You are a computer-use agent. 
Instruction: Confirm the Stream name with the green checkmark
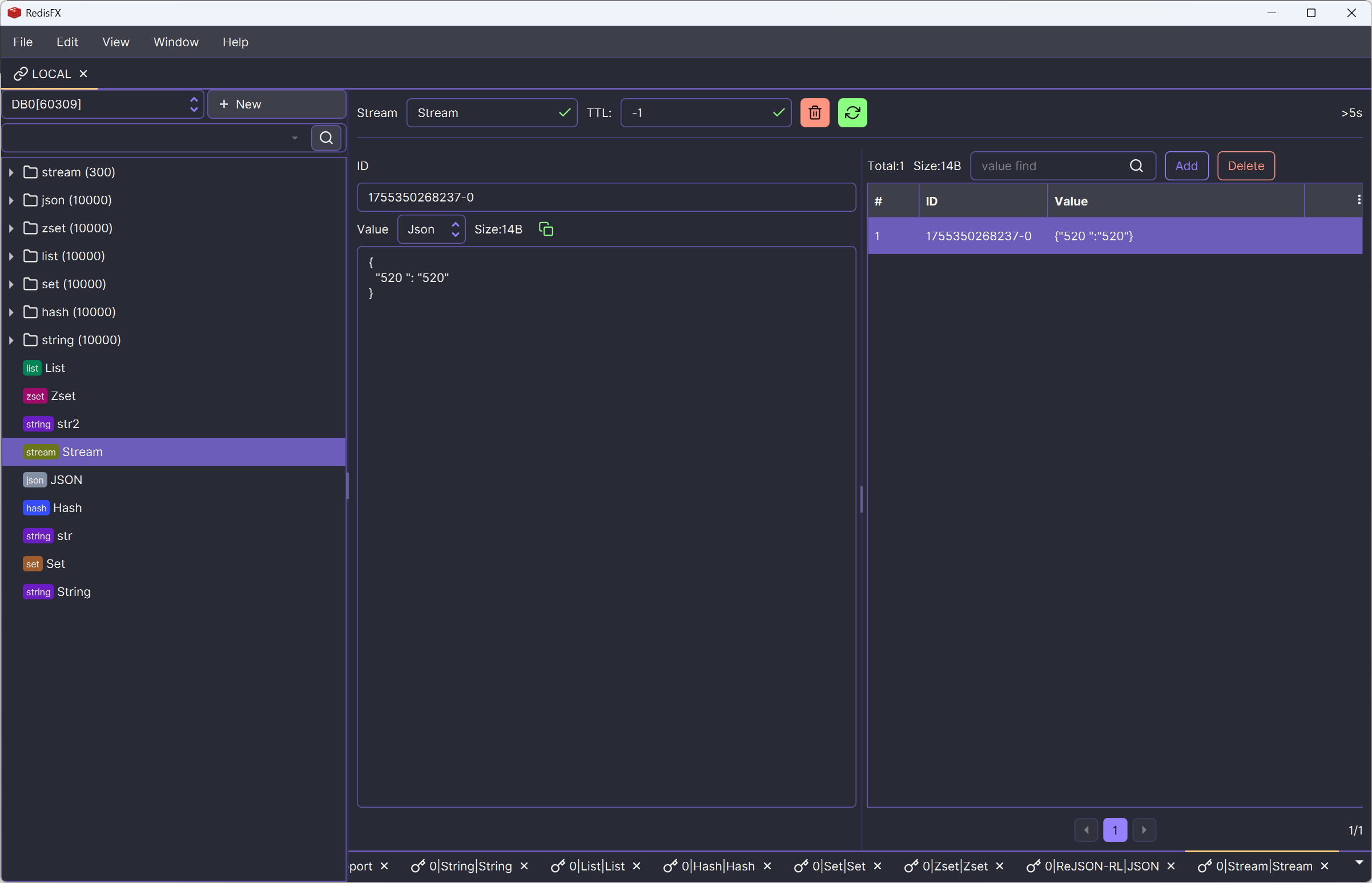tap(564, 112)
